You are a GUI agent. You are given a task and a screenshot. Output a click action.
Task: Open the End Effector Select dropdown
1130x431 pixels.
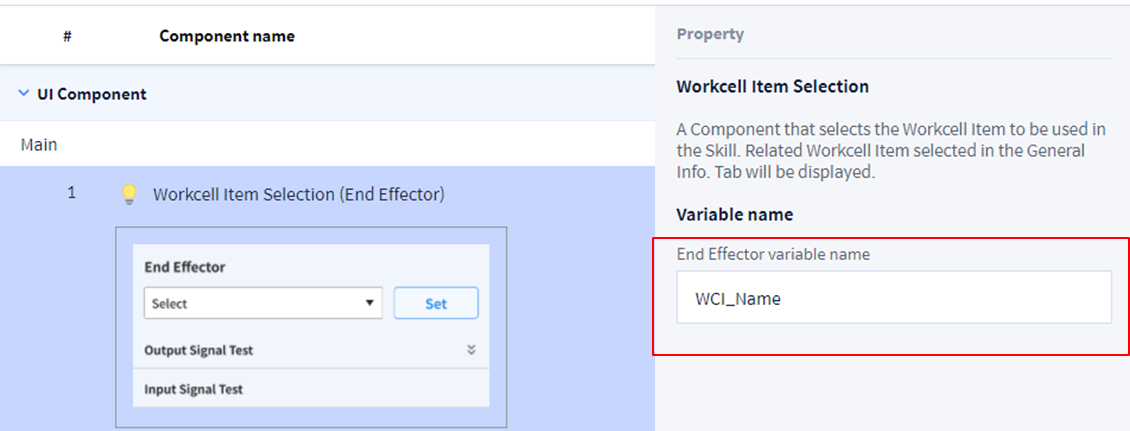pyautogui.click(x=263, y=303)
